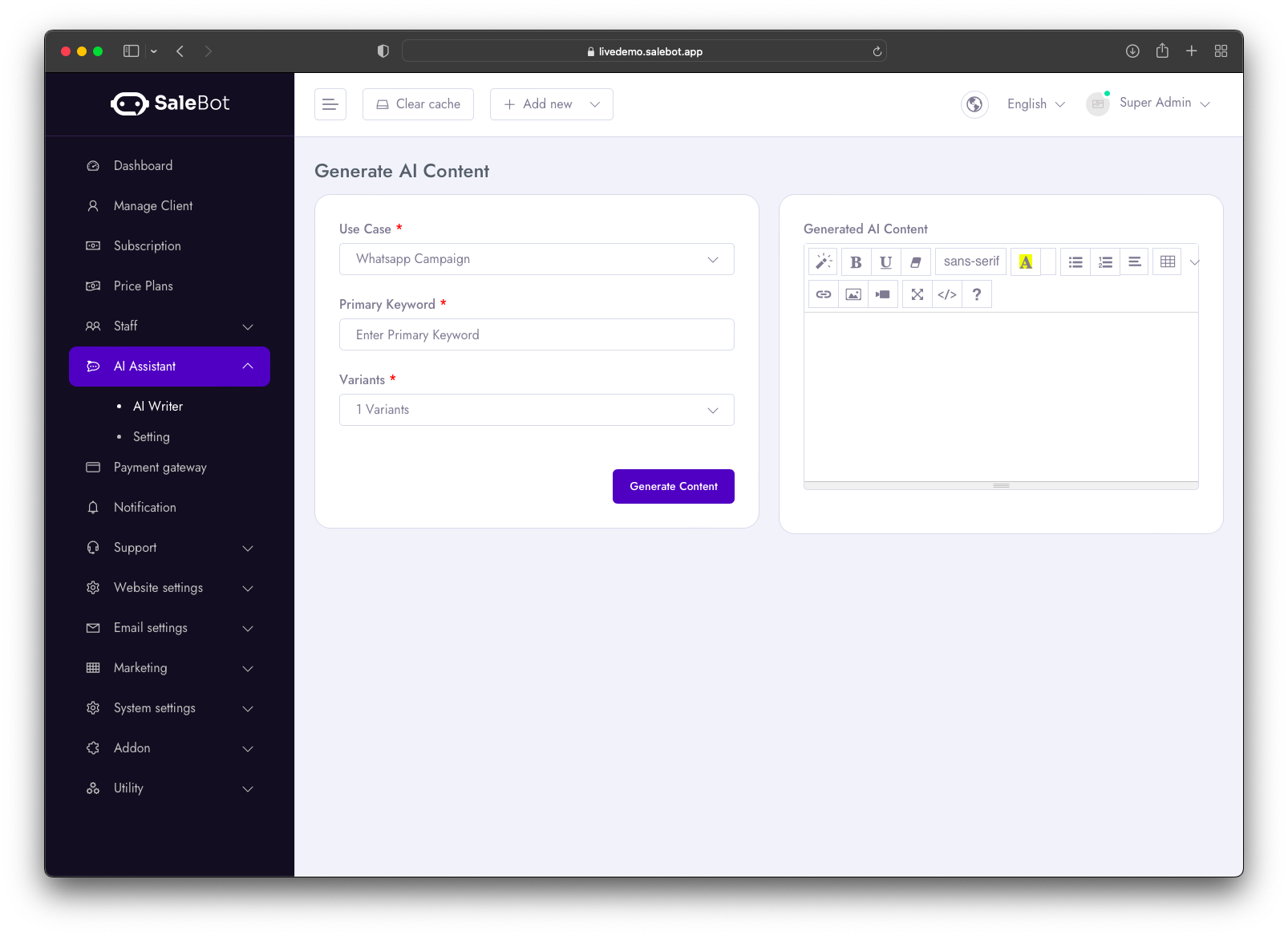Open the Setting submenu item

point(152,437)
